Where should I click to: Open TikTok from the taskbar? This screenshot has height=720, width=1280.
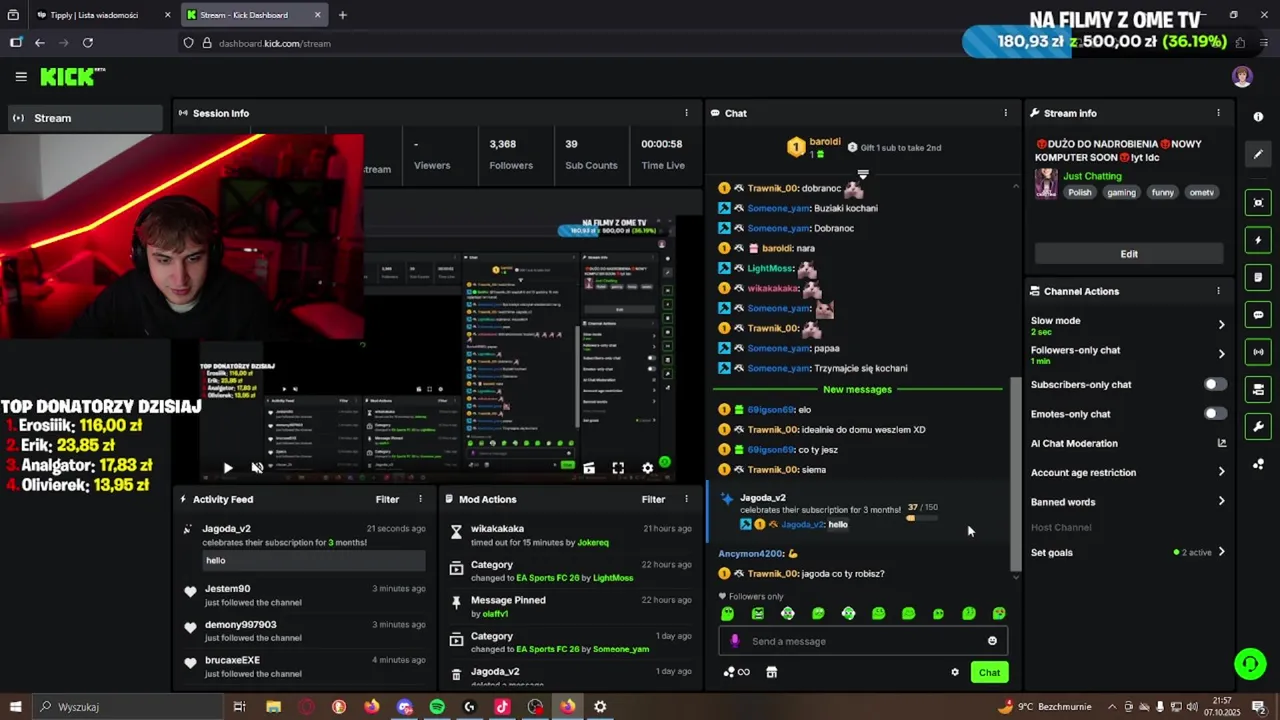pos(502,707)
